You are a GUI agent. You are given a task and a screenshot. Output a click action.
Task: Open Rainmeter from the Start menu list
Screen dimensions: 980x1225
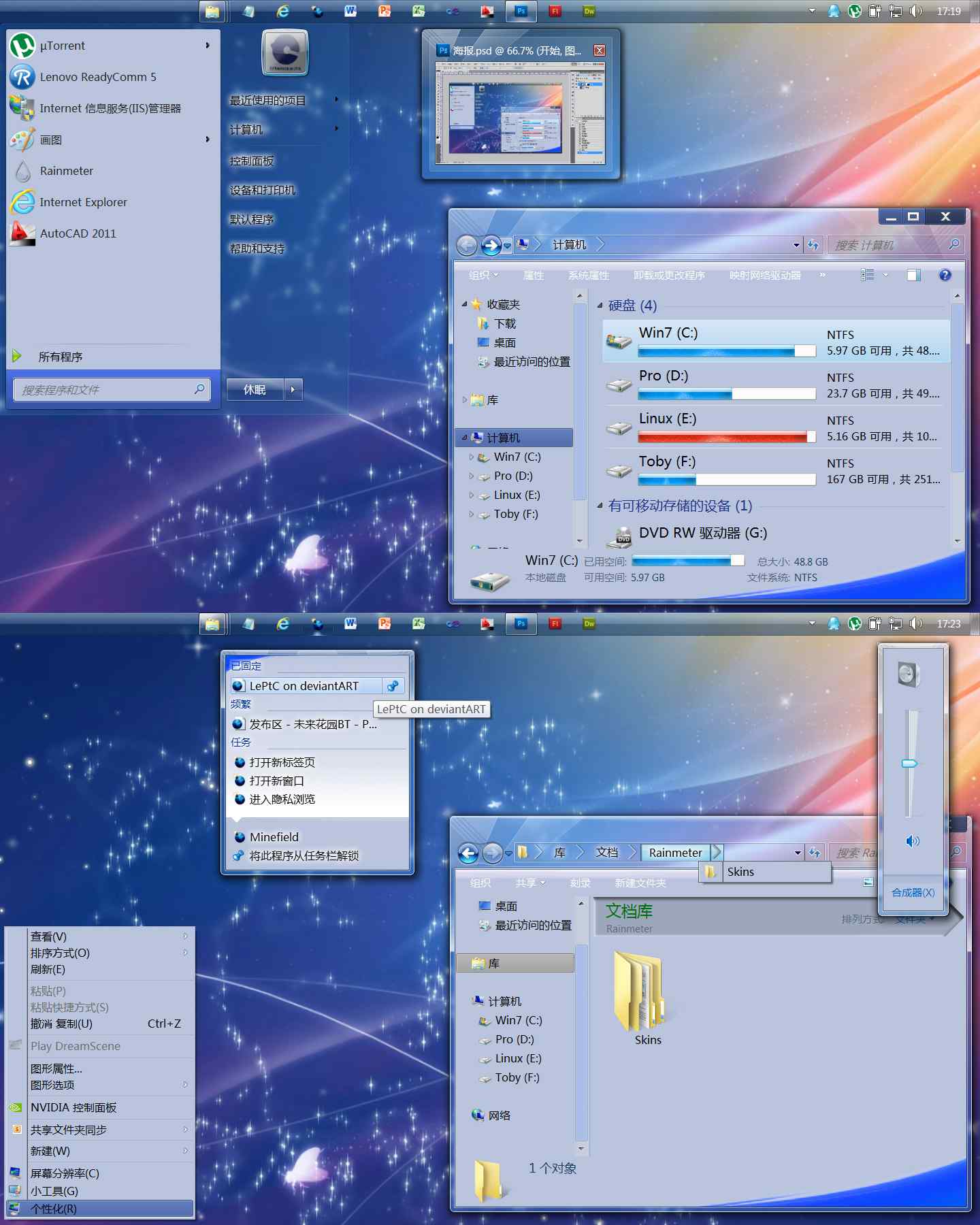(112, 171)
